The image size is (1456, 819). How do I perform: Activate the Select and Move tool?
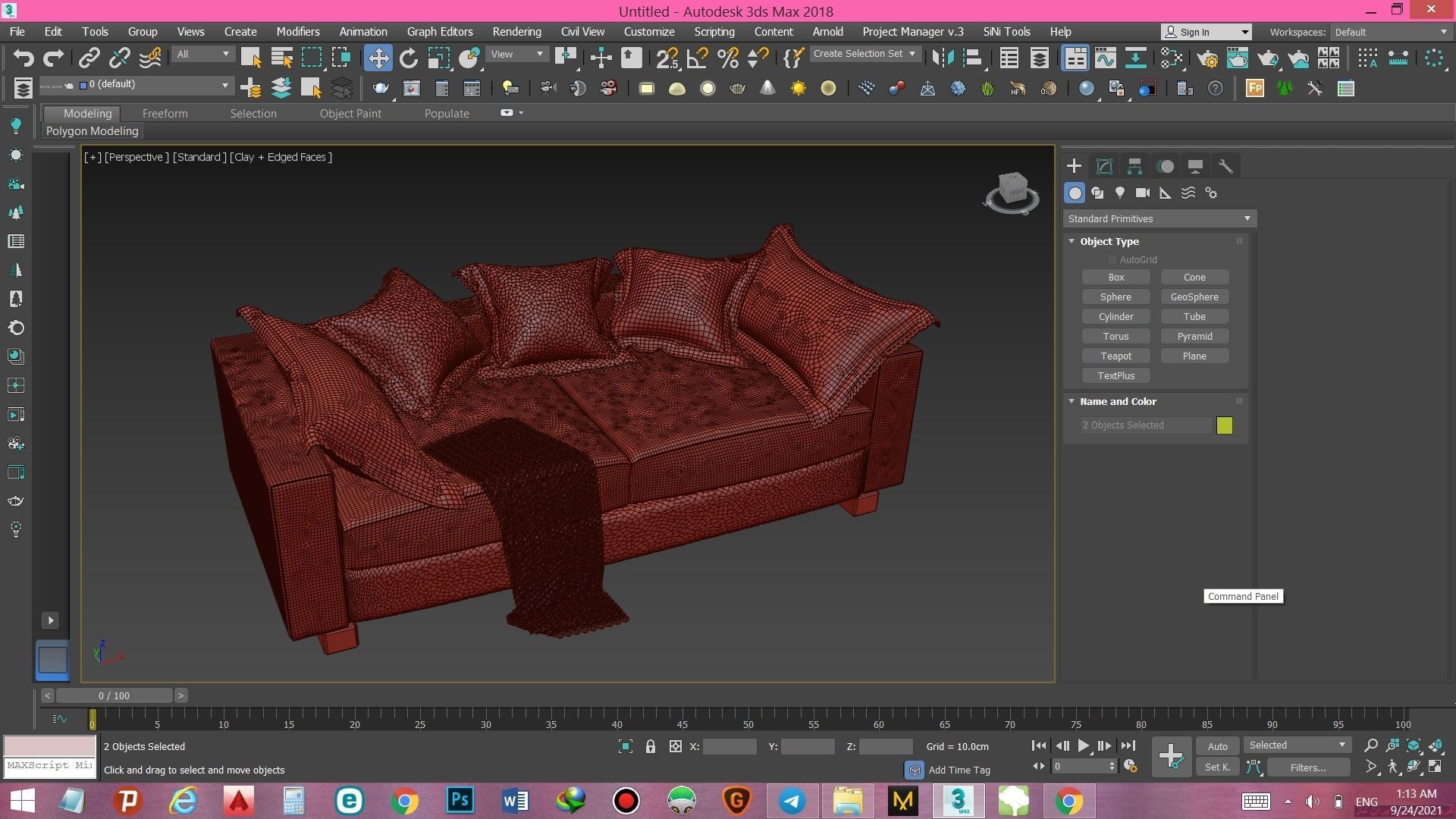(x=378, y=57)
